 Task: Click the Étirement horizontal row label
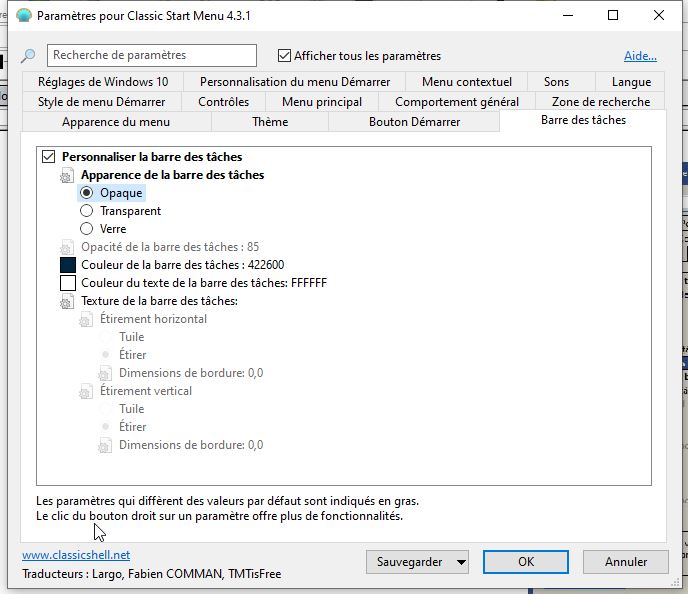click(153, 319)
